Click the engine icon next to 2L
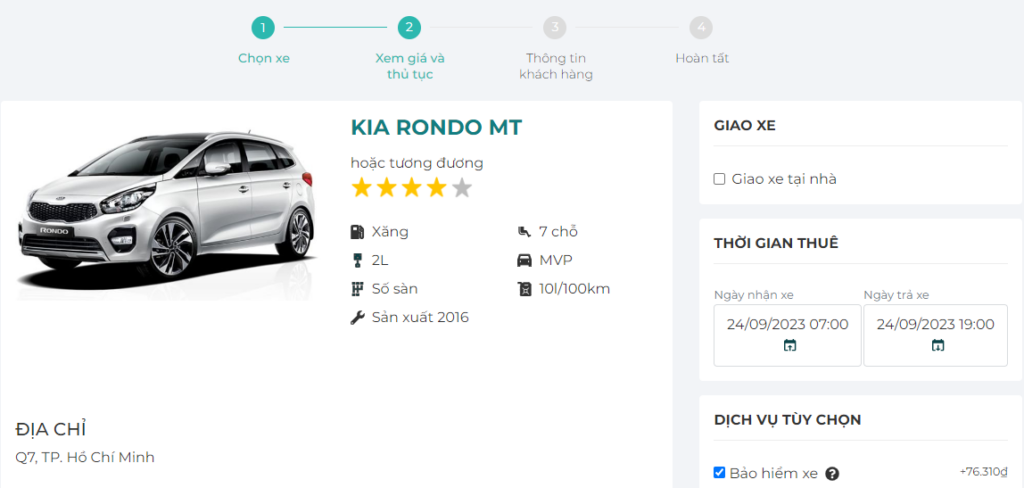This screenshot has width=1024, height=488. pos(357,261)
